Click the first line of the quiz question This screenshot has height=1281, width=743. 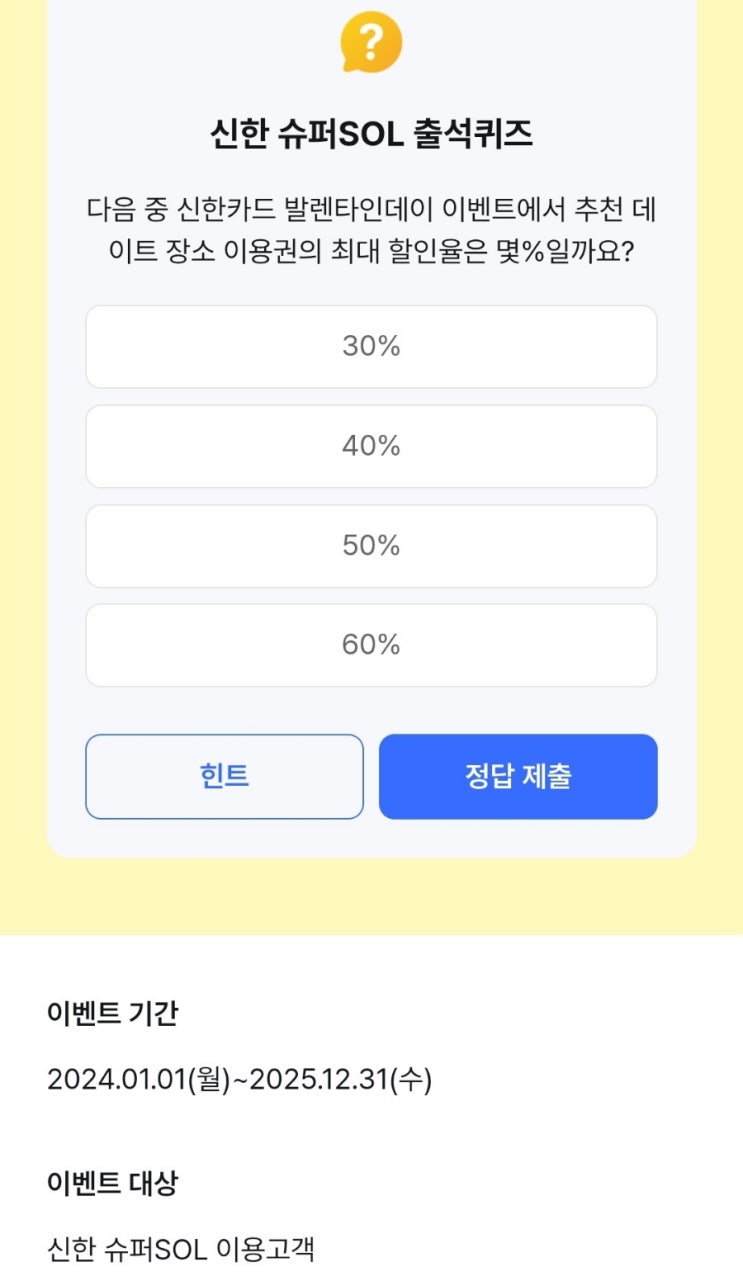tap(371, 211)
